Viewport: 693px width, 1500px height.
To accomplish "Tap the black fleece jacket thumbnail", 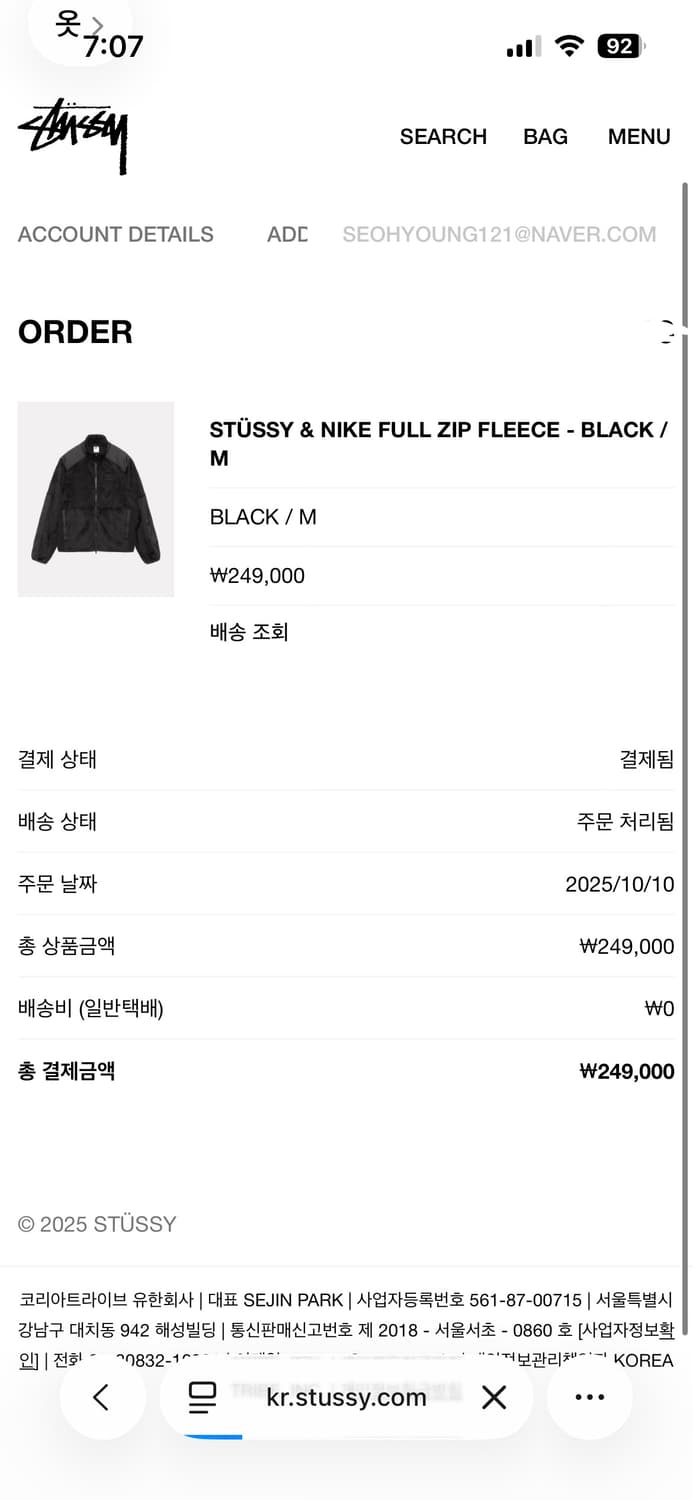I will (x=96, y=499).
